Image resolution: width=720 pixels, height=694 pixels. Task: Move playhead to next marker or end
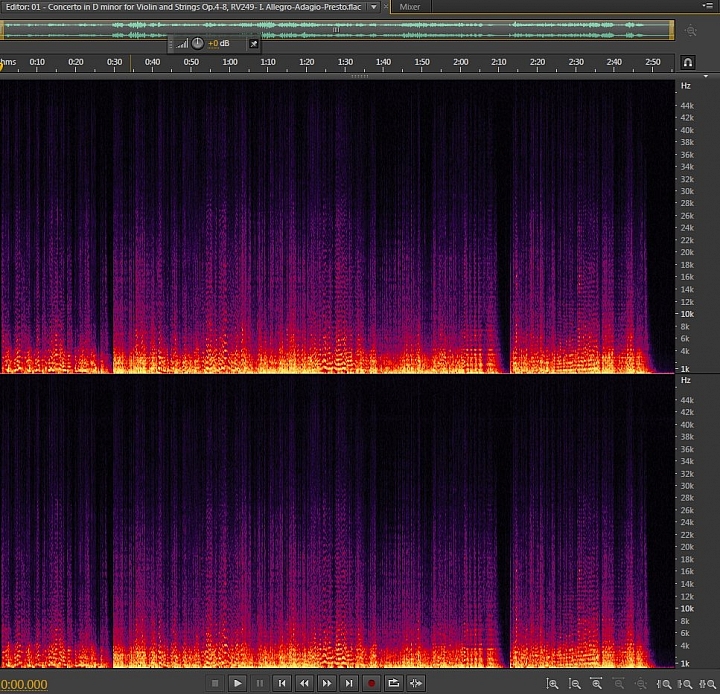tap(349, 683)
